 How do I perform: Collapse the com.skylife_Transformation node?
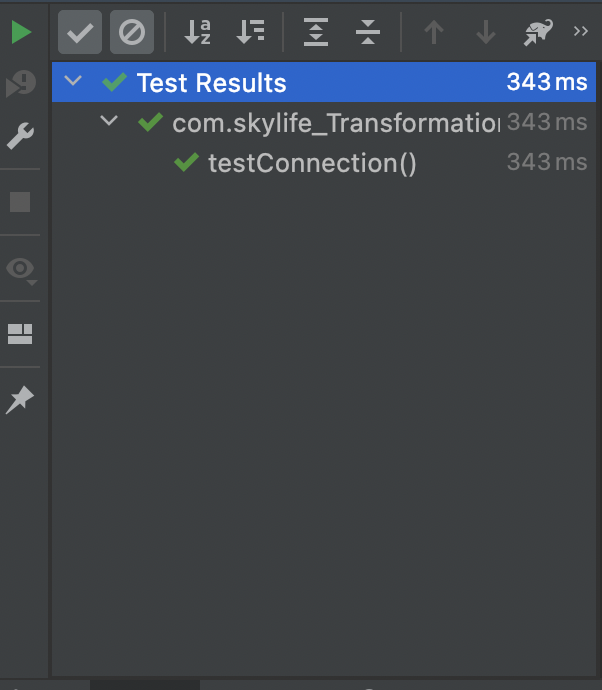(109, 120)
